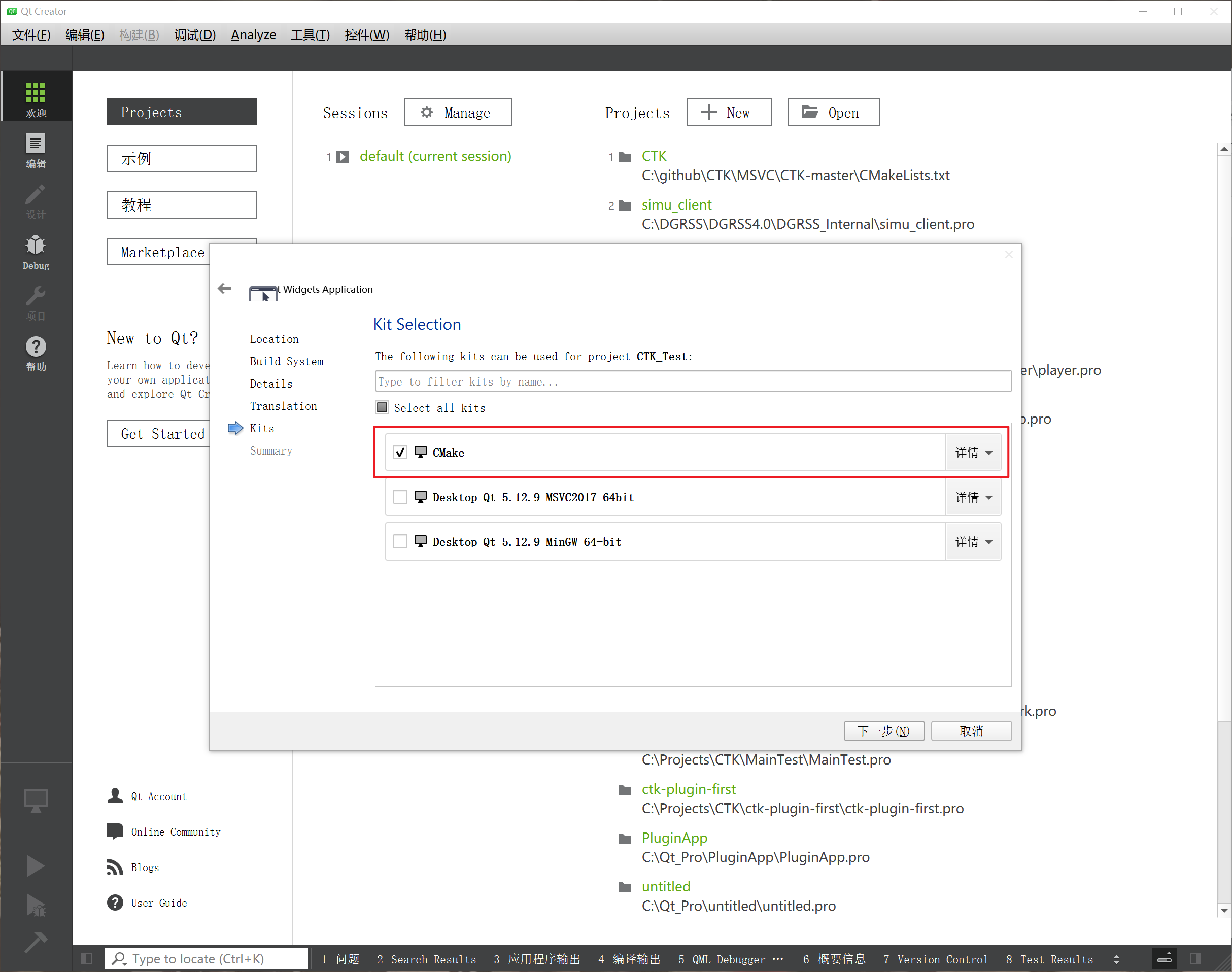The image size is (1232, 972).
Task: Click the wizard back arrow
Action: (x=225, y=289)
